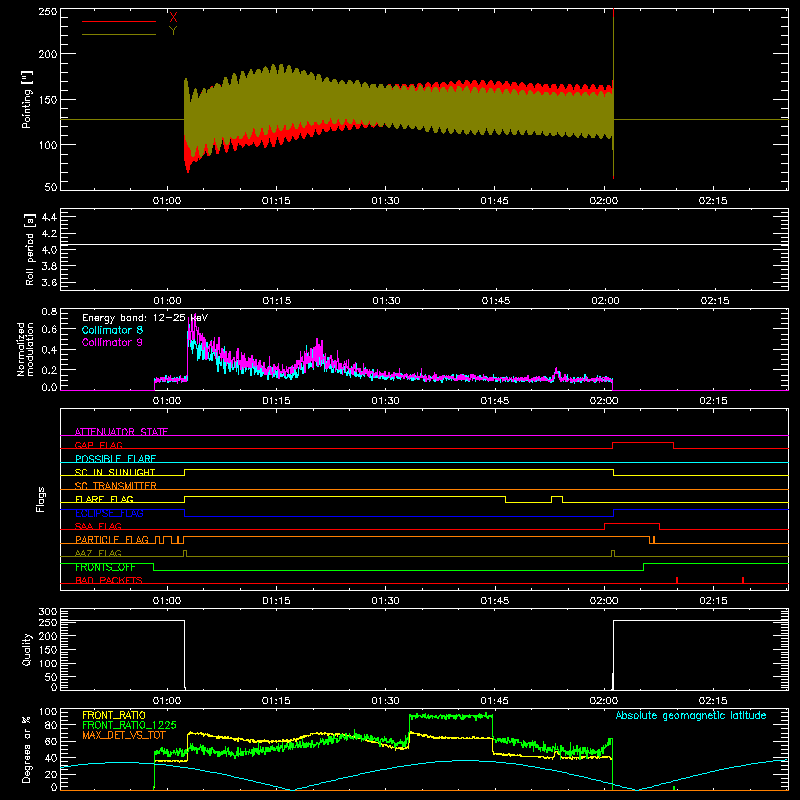Select the 'Y' legend label
Viewport: 800px width, 800px height.
173,31
